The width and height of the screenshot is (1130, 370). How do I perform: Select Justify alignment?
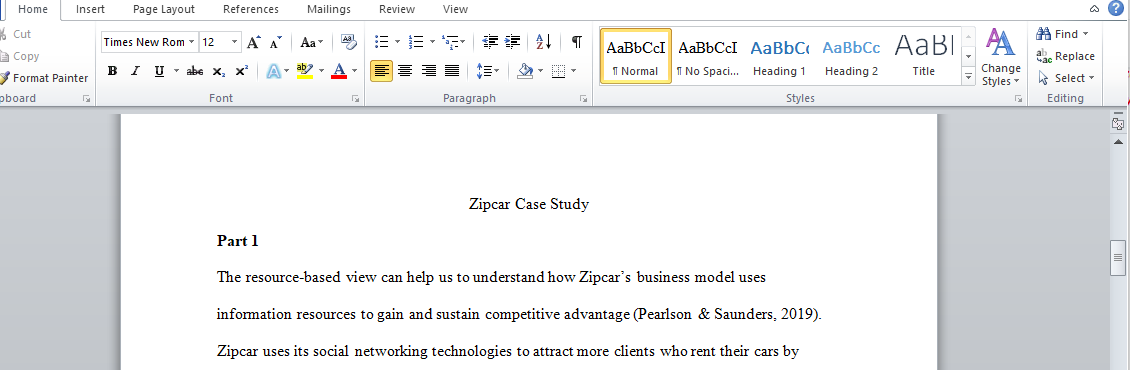point(452,71)
